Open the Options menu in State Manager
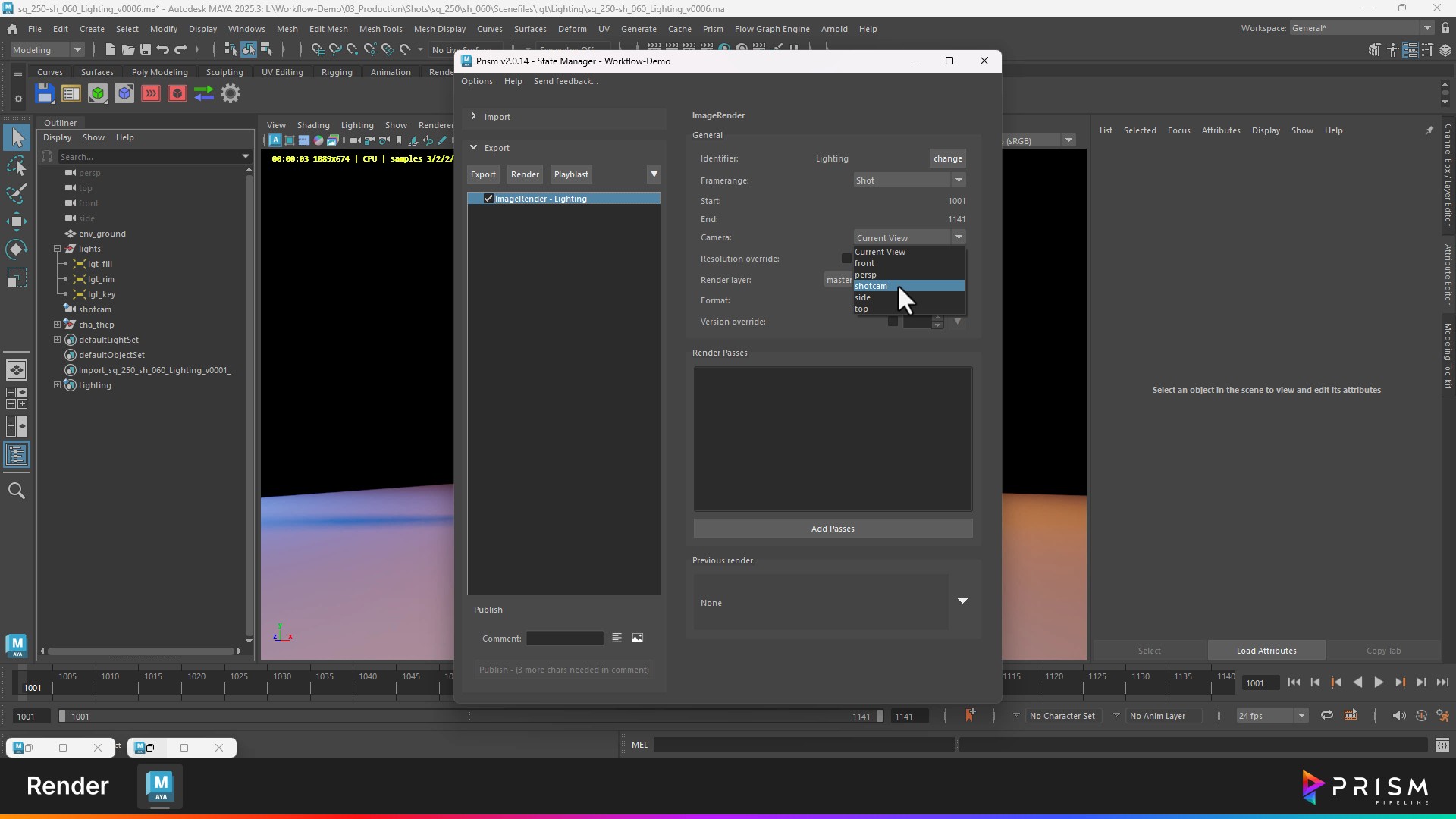The image size is (1456, 819). [477, 81]
